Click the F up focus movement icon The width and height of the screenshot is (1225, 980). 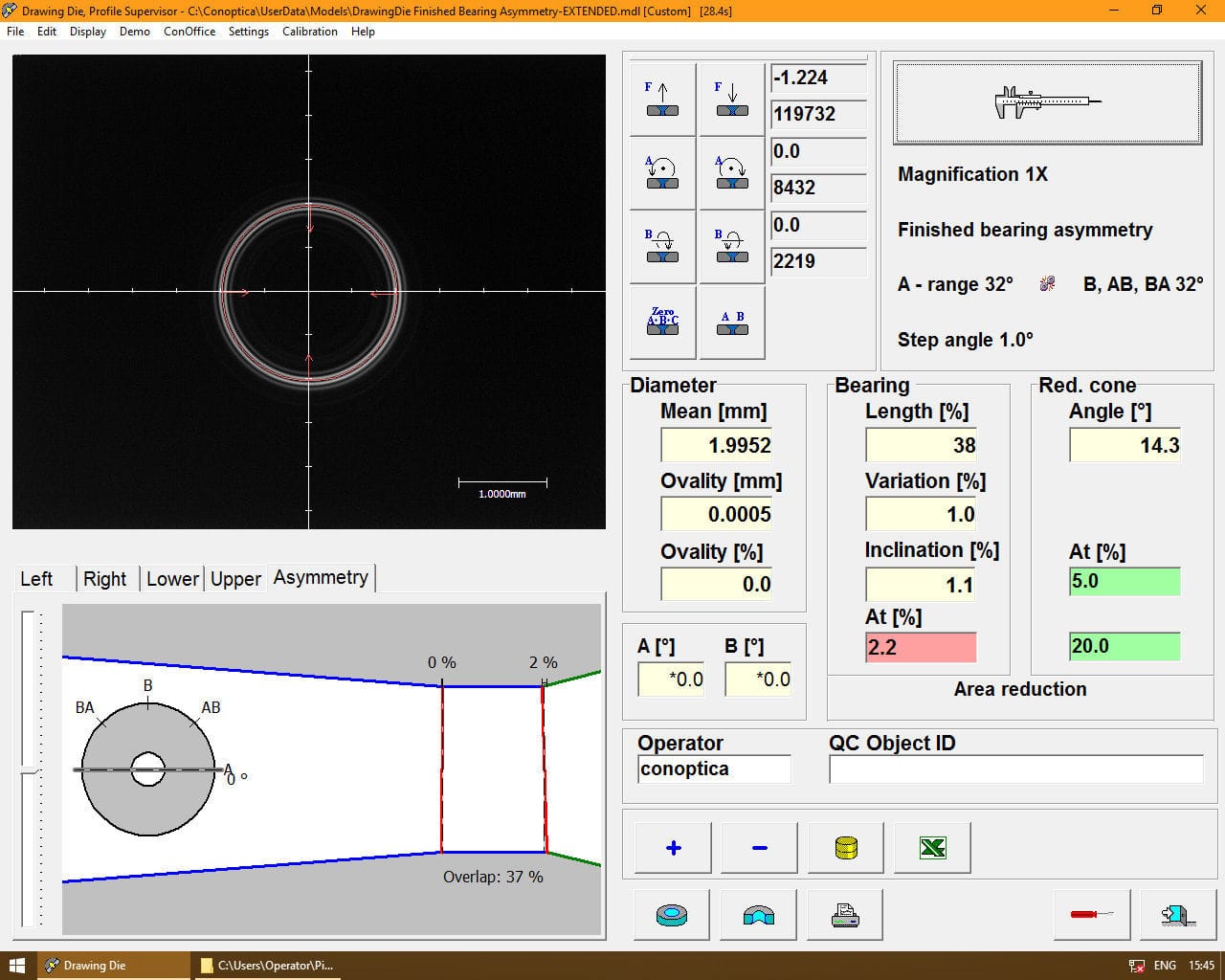[661, 97]
